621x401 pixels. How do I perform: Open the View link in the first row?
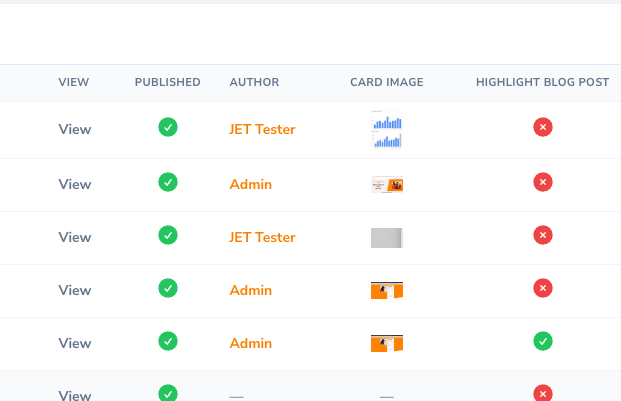pos(75,129)
